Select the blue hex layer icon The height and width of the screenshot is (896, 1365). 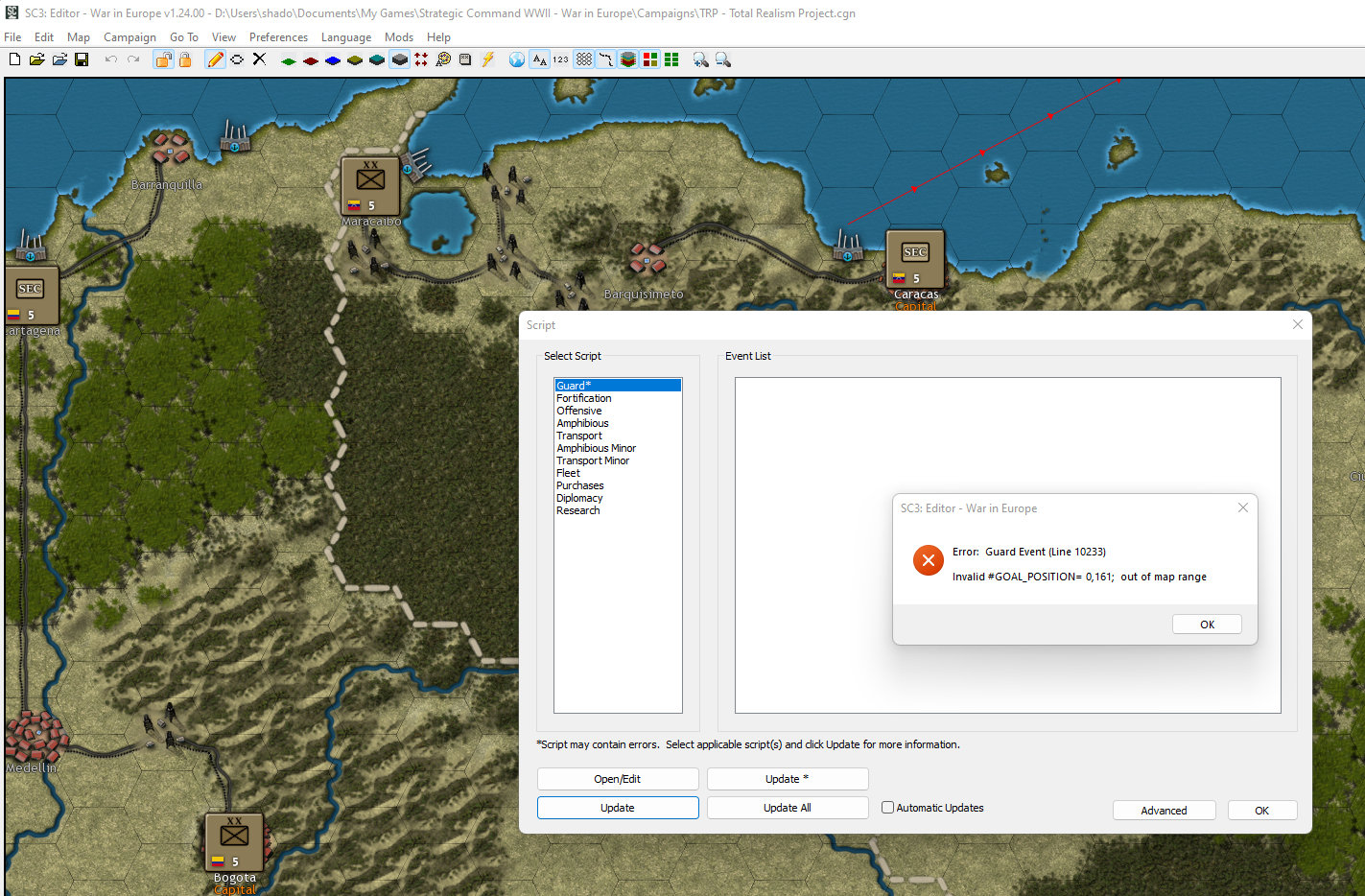333,60
